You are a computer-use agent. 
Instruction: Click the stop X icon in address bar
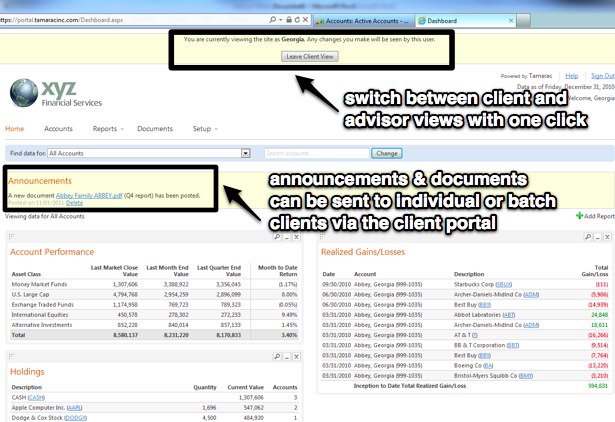(305, 20)
